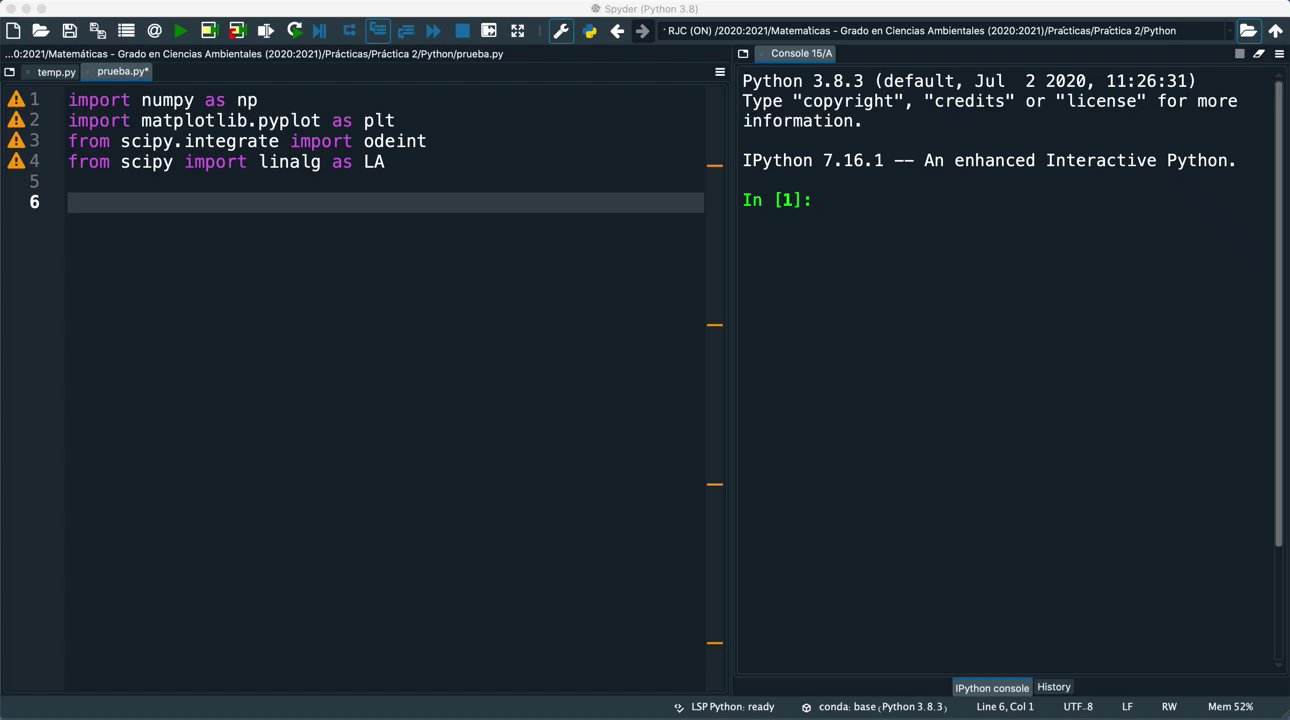The width and height of the screenshot is (1290, 720).
Task: Click the IPython In [1] prompt
Action: [777, 200]
